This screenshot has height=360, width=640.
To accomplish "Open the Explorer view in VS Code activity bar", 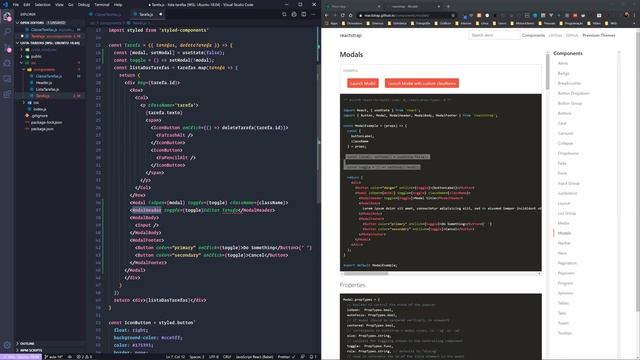I will coord(7,17).
